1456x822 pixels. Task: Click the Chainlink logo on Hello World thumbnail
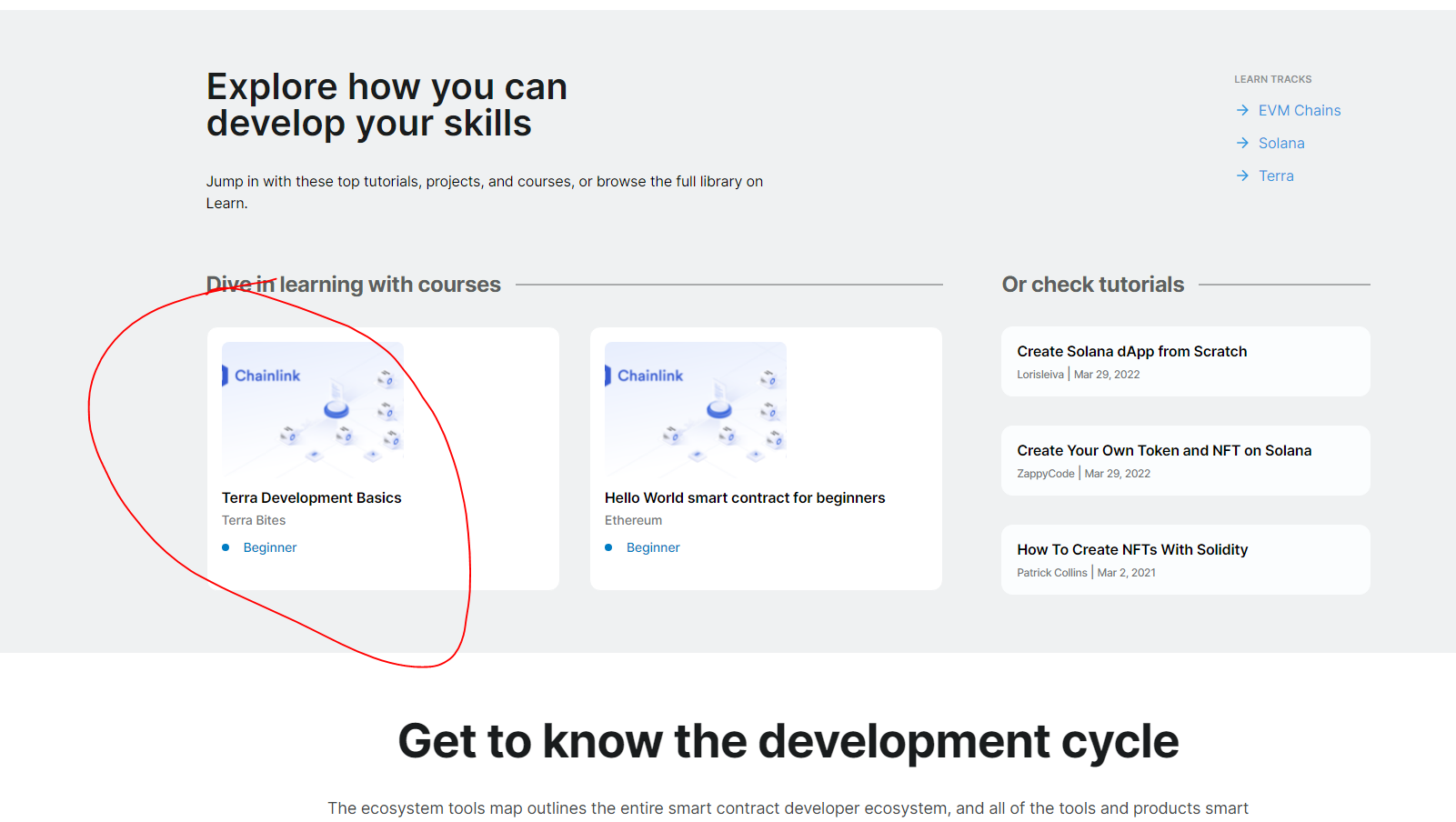point(649,375)
